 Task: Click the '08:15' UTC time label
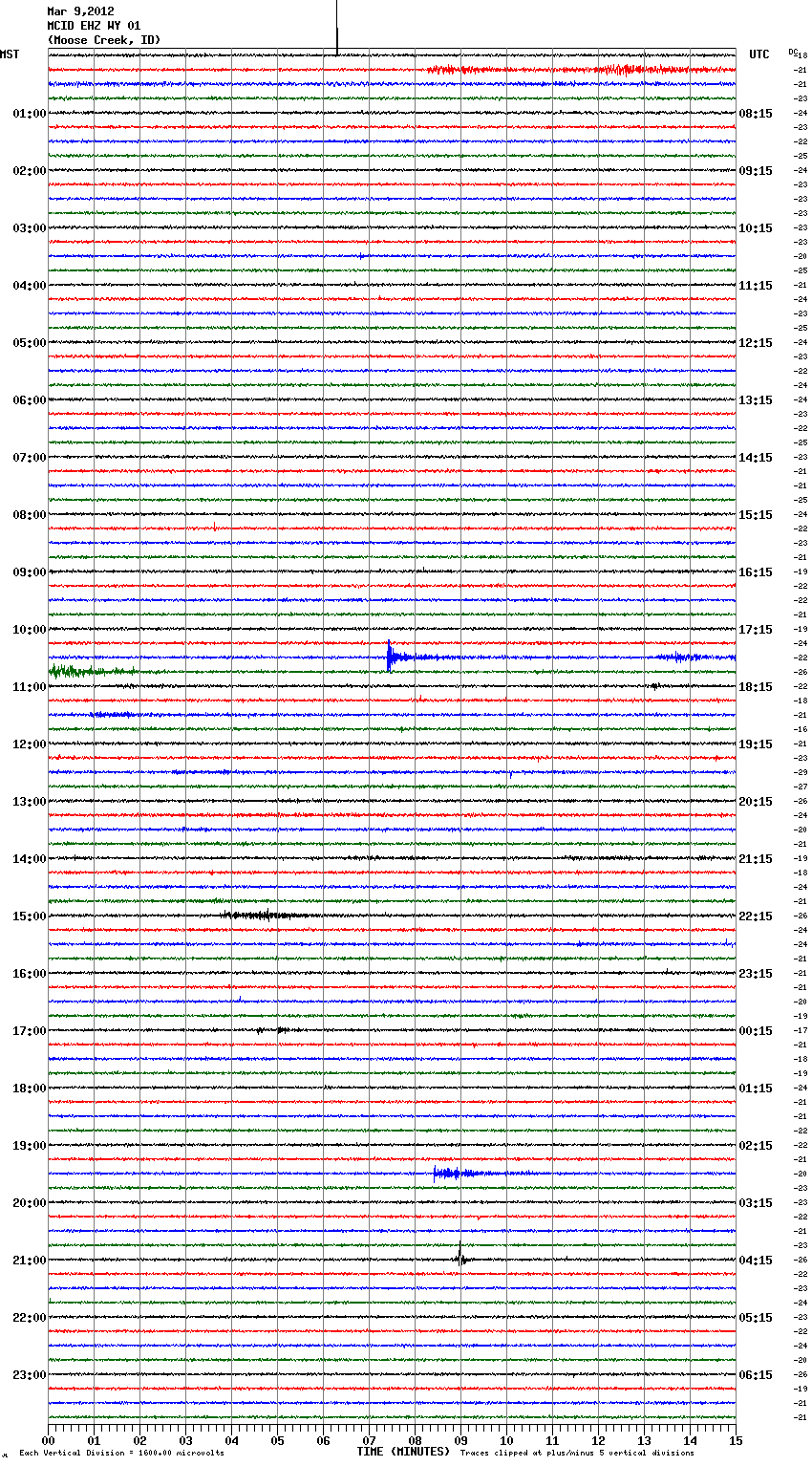(x=756, y=114)
